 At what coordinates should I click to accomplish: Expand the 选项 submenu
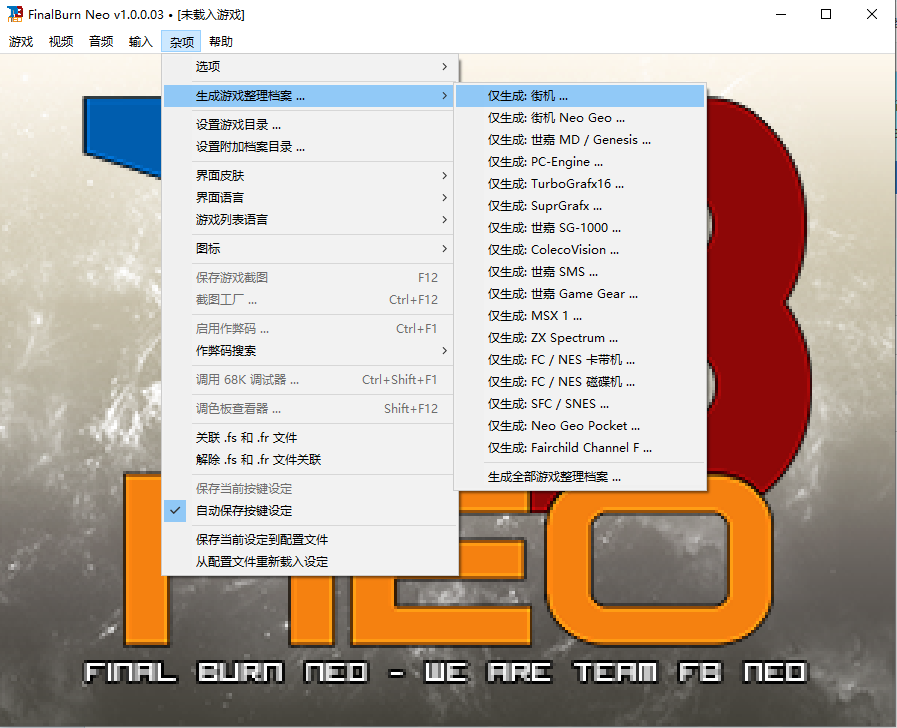tap(311, 66)
